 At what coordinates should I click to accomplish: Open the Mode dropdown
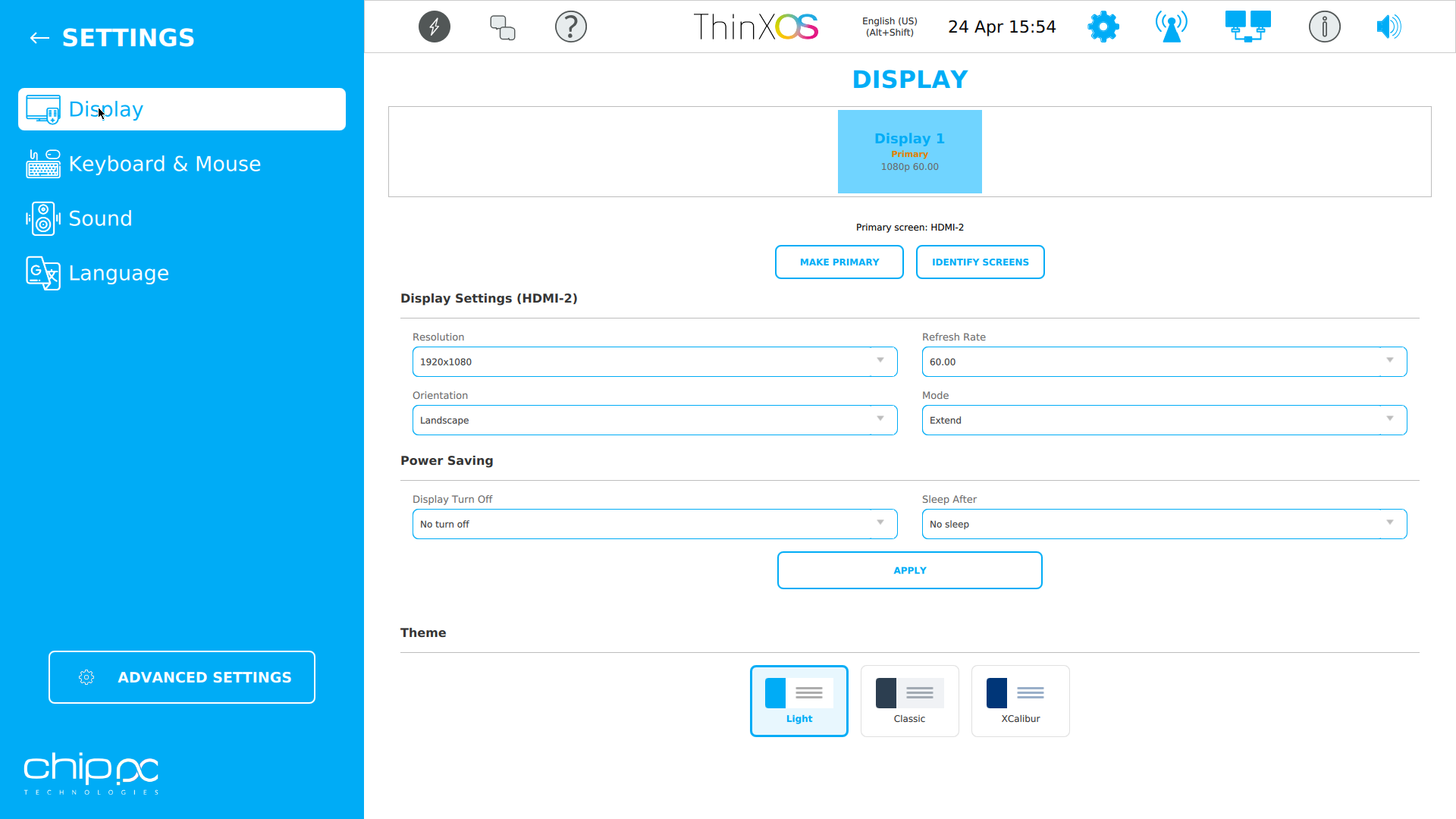(1165, 420)
